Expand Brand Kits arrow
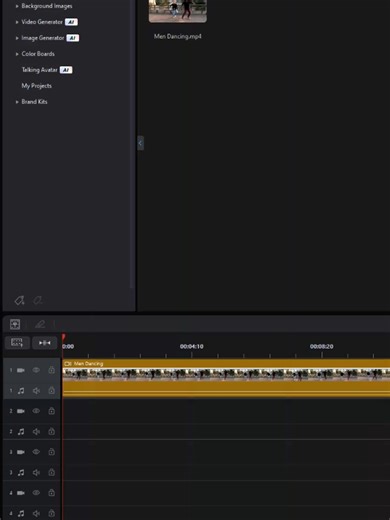This screenshot has width=390, height=520. 17,102
